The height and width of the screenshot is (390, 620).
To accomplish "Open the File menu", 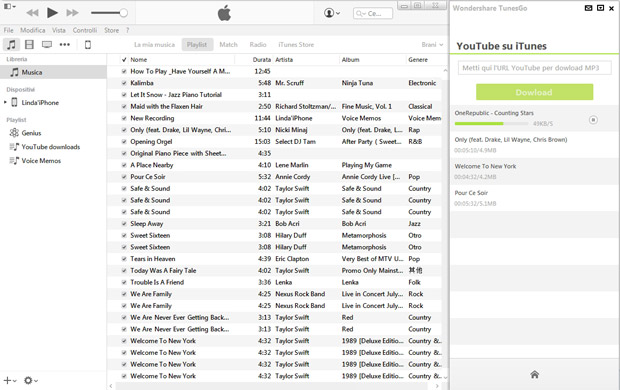I will click(8, 30).
